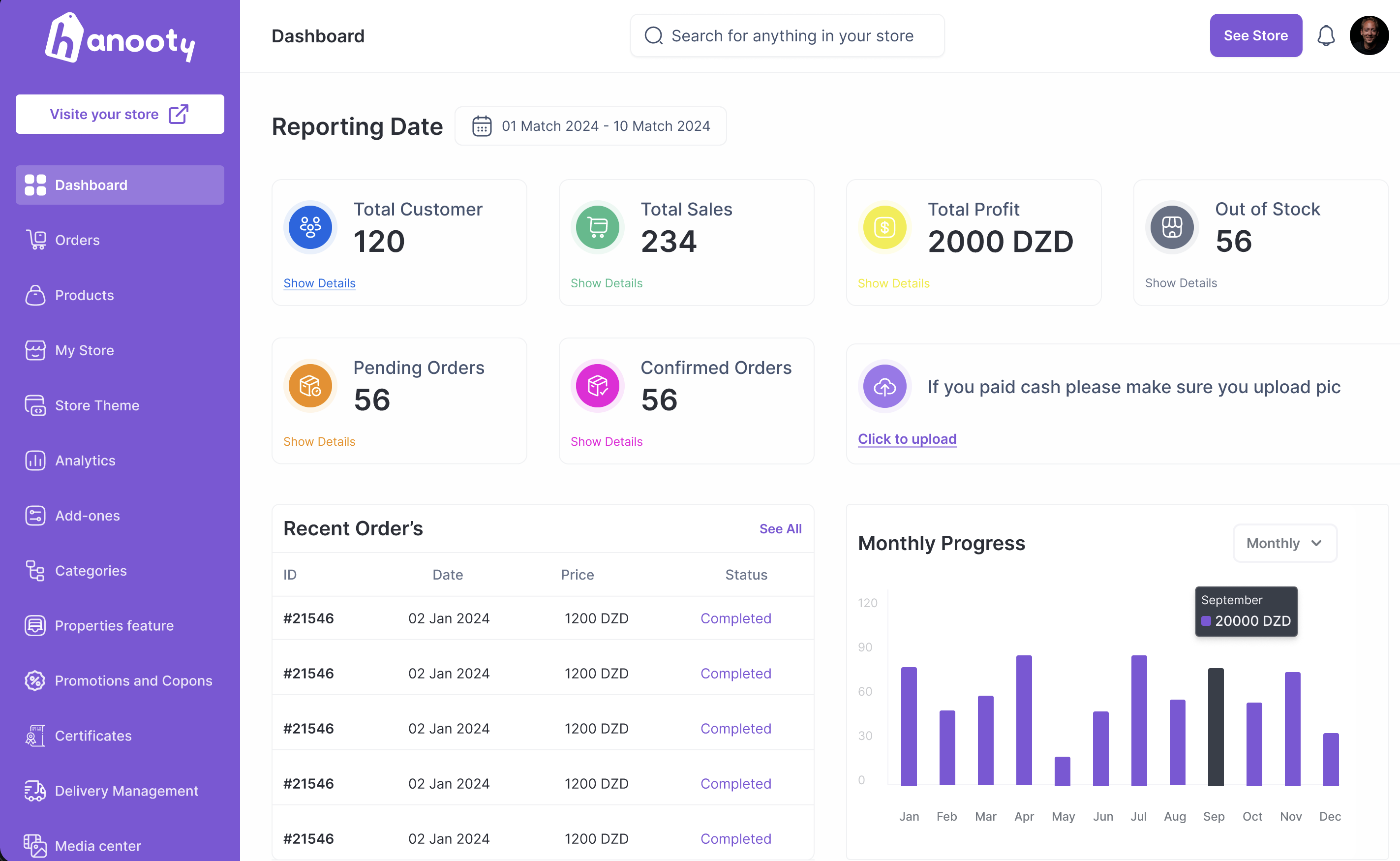Image resolution: width=1400 pixels, height=861 pixels.
Task: Click the notification bell icon
Action: pyautogui.click(x=1325, y=36)
